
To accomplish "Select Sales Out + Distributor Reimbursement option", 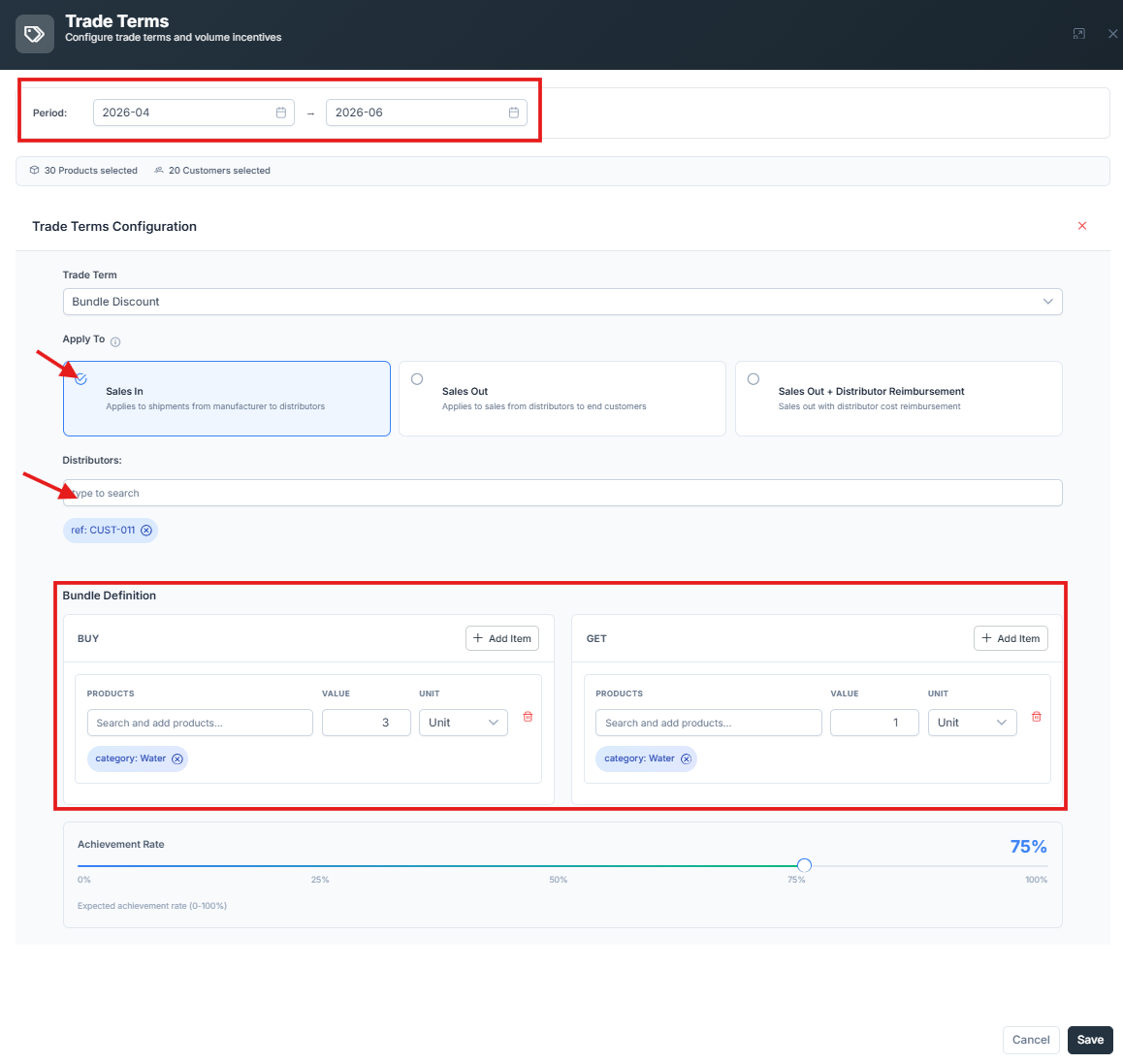I will tap(899, 399).
